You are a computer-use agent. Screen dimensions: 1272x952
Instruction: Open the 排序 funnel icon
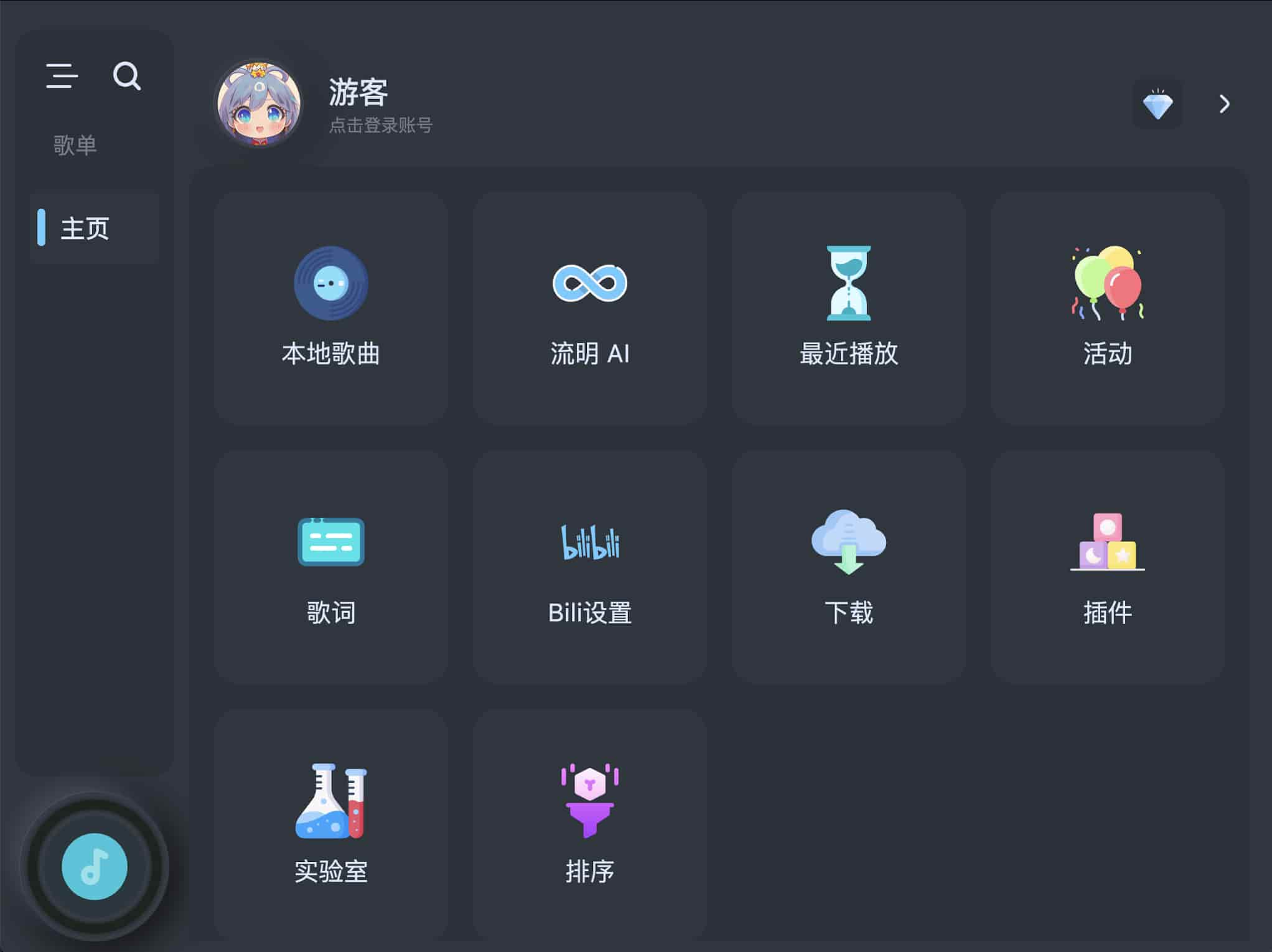(x=589, y=801)
